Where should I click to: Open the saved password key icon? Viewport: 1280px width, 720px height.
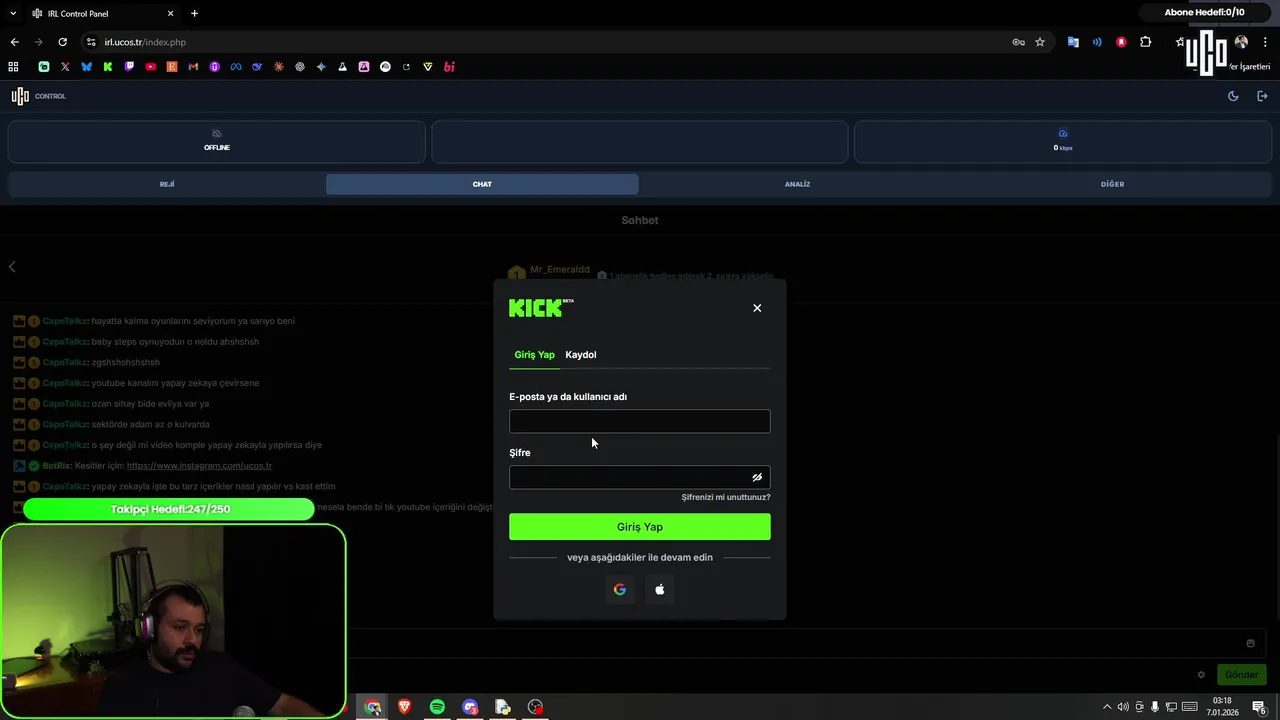[x=1018, y=42]
